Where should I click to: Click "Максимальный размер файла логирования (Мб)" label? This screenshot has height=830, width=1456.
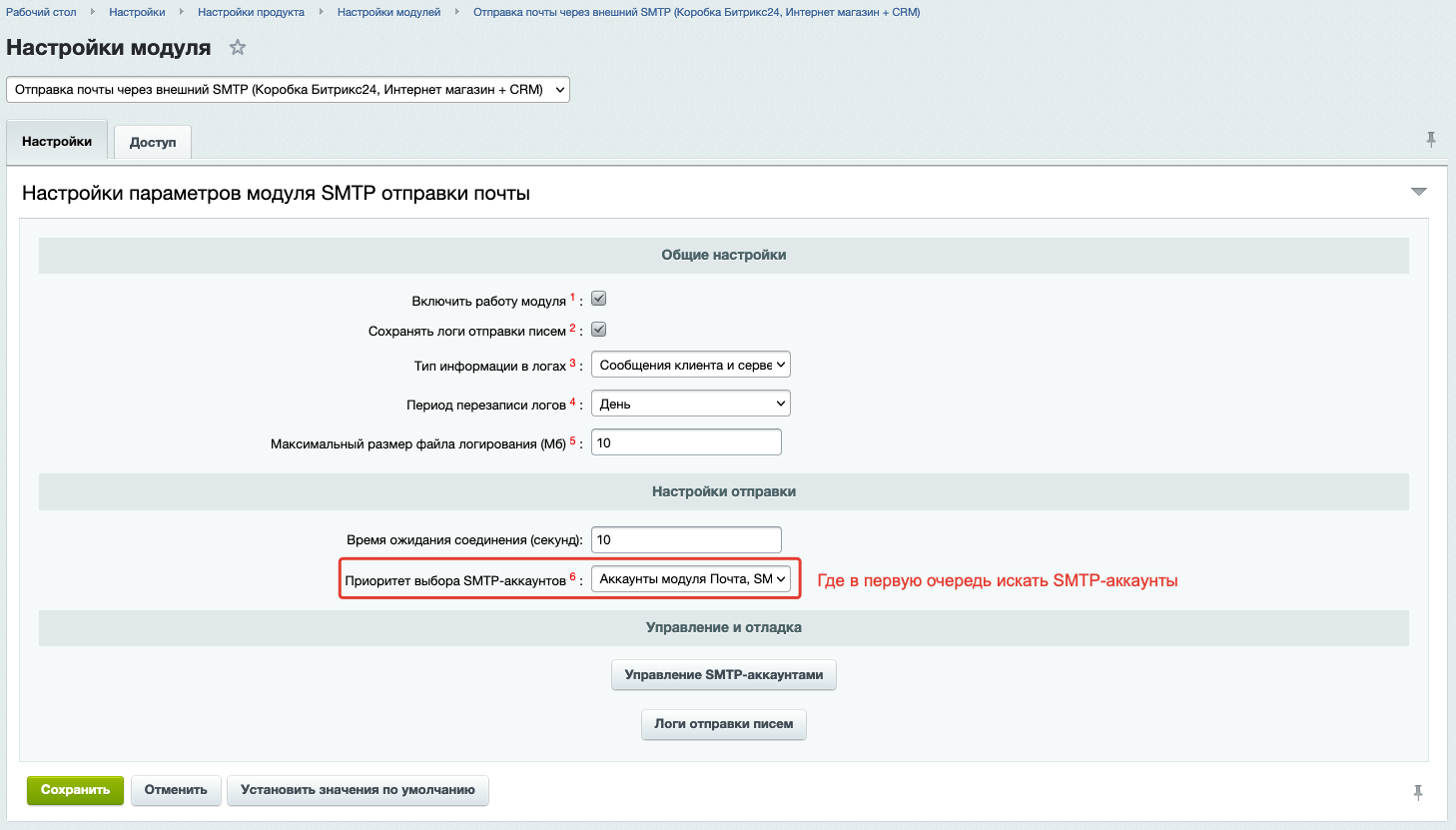point(418,444)
